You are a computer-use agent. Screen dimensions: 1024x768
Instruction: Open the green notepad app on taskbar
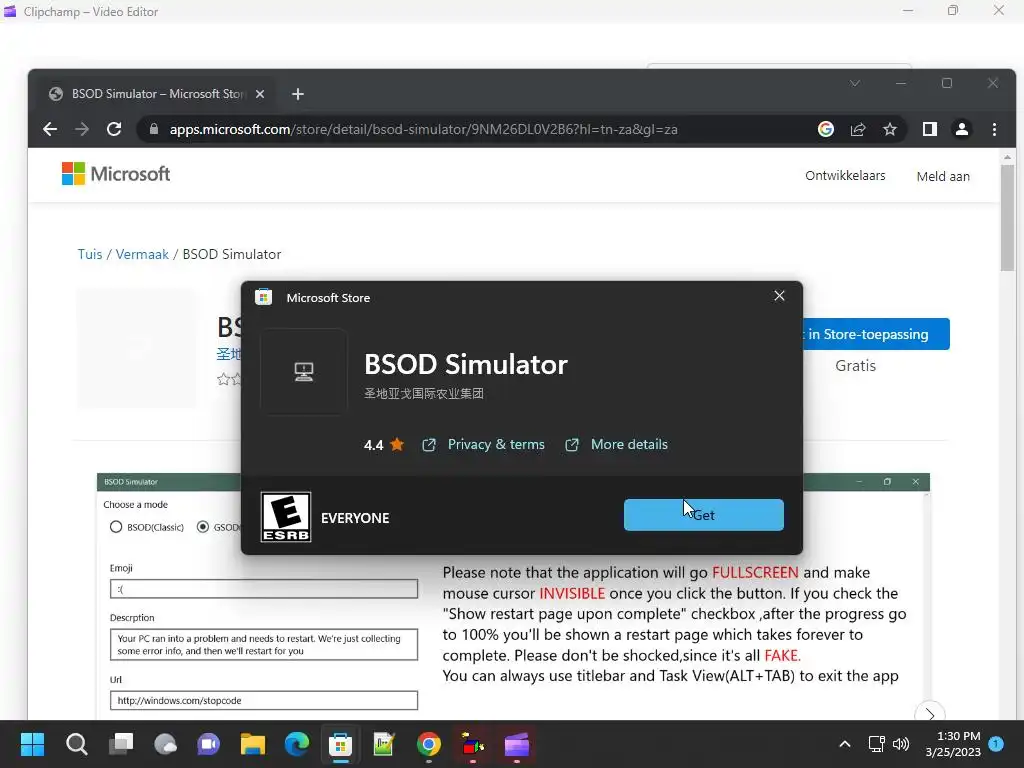coord(384,744)
